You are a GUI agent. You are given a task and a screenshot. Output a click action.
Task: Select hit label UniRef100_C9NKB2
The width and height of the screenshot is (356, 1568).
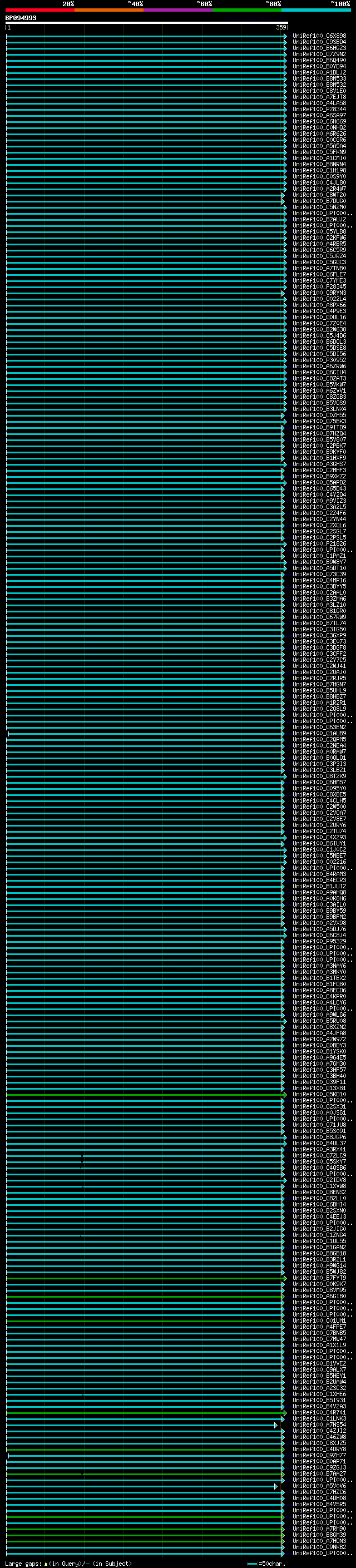click(x=319, y=1547)
